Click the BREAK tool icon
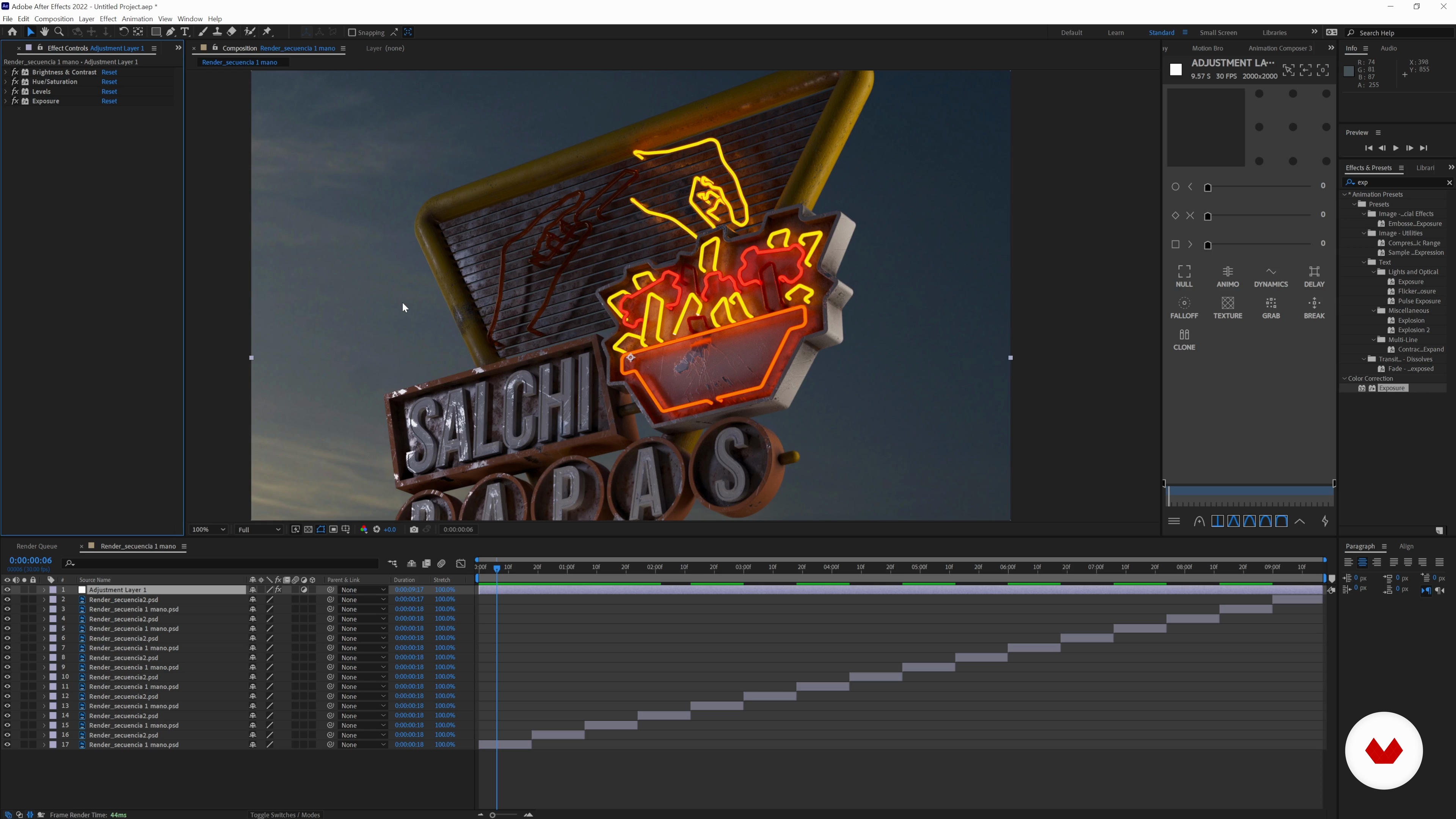Viewport: 1456px width, 819px height. point(1314,308)
